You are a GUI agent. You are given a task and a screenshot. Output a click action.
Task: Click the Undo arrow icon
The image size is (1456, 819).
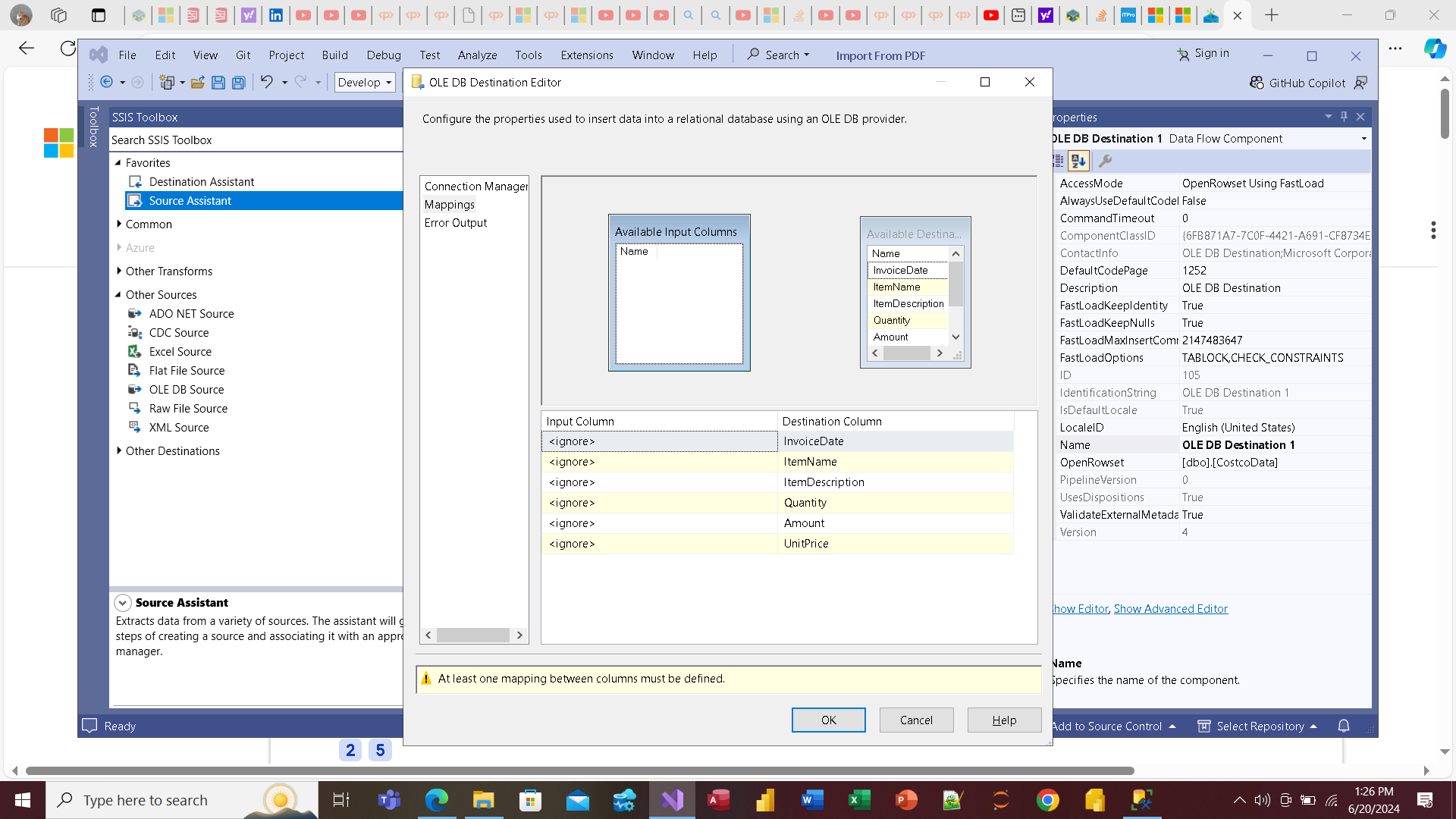click(x=266, y=82)
